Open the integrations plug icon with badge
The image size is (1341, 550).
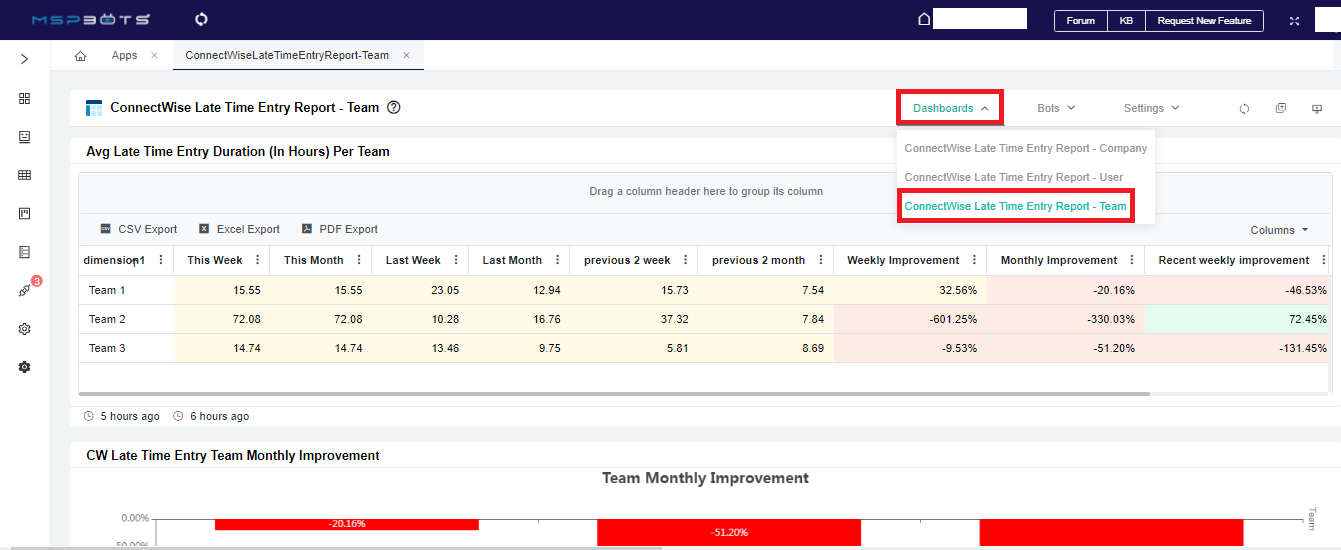click(x=25, y=290)
